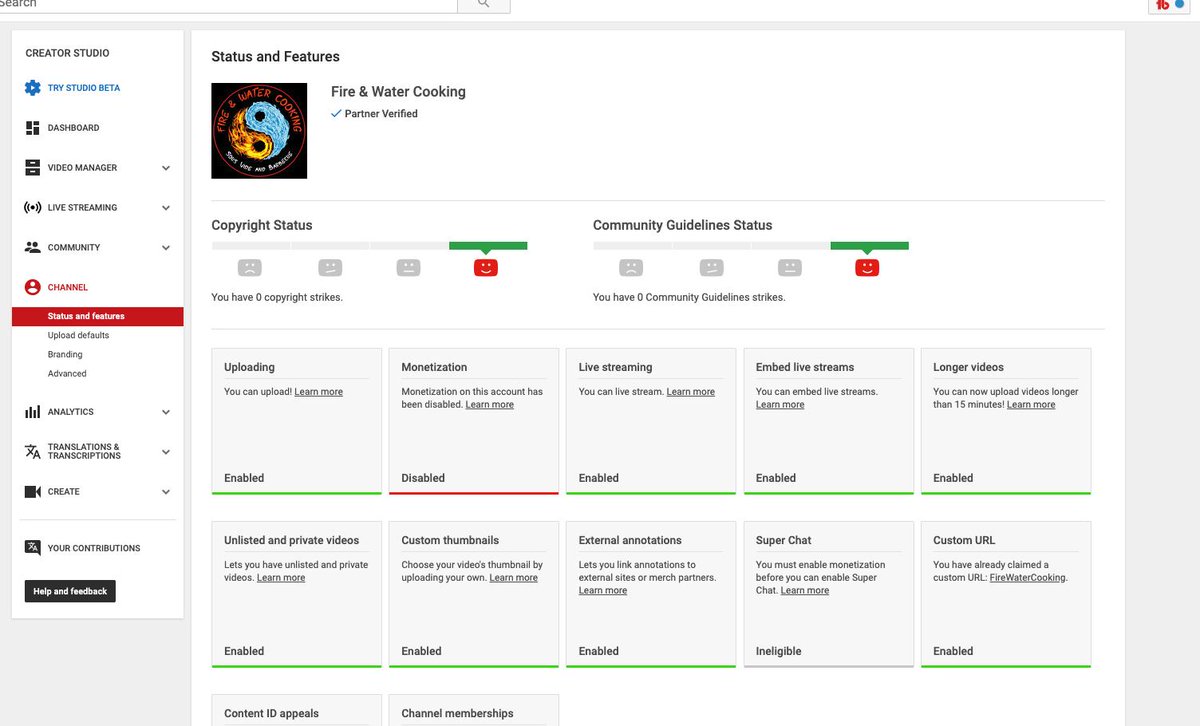
Task: Click in the Search input field
Action: (228, 5)
